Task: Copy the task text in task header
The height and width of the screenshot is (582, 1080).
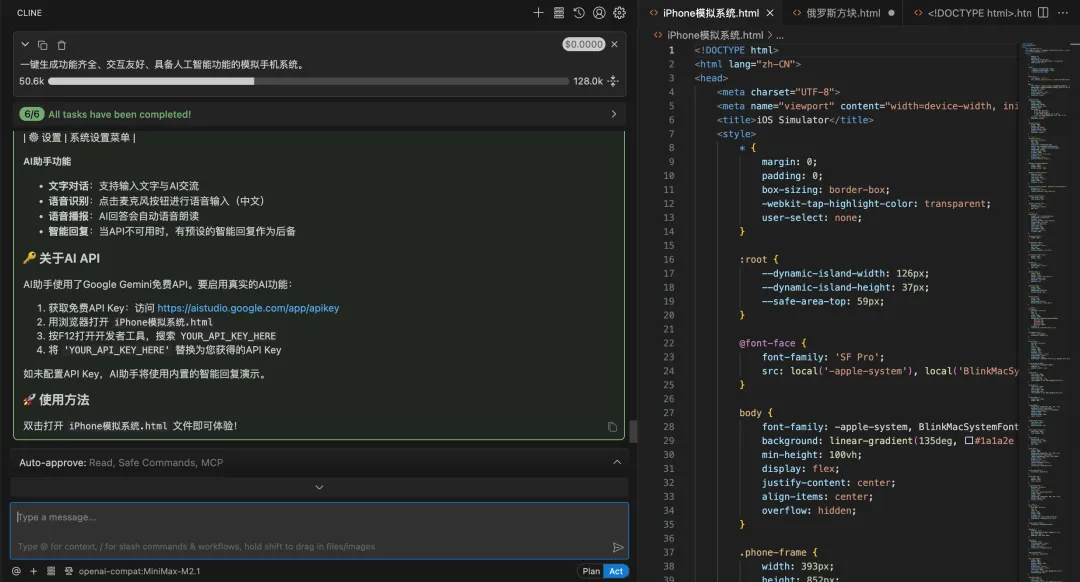Action: point(43,45)
